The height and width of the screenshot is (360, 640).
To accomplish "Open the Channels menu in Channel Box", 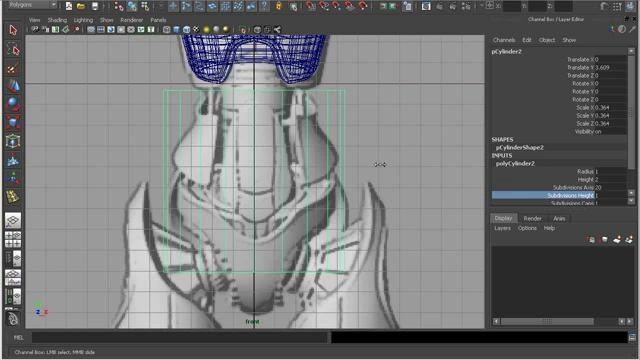I will (x=504, y=40).
